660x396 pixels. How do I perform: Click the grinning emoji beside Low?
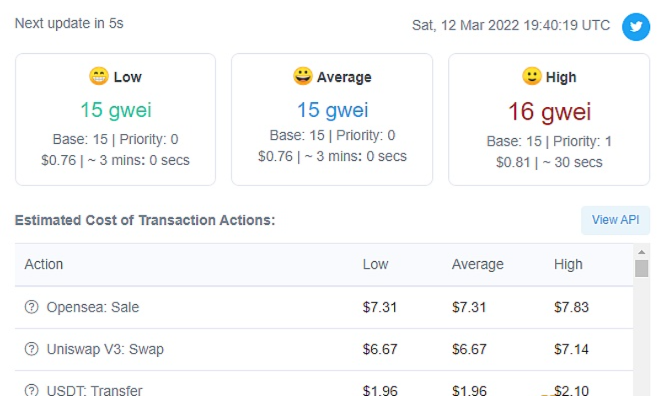(99, 76)
